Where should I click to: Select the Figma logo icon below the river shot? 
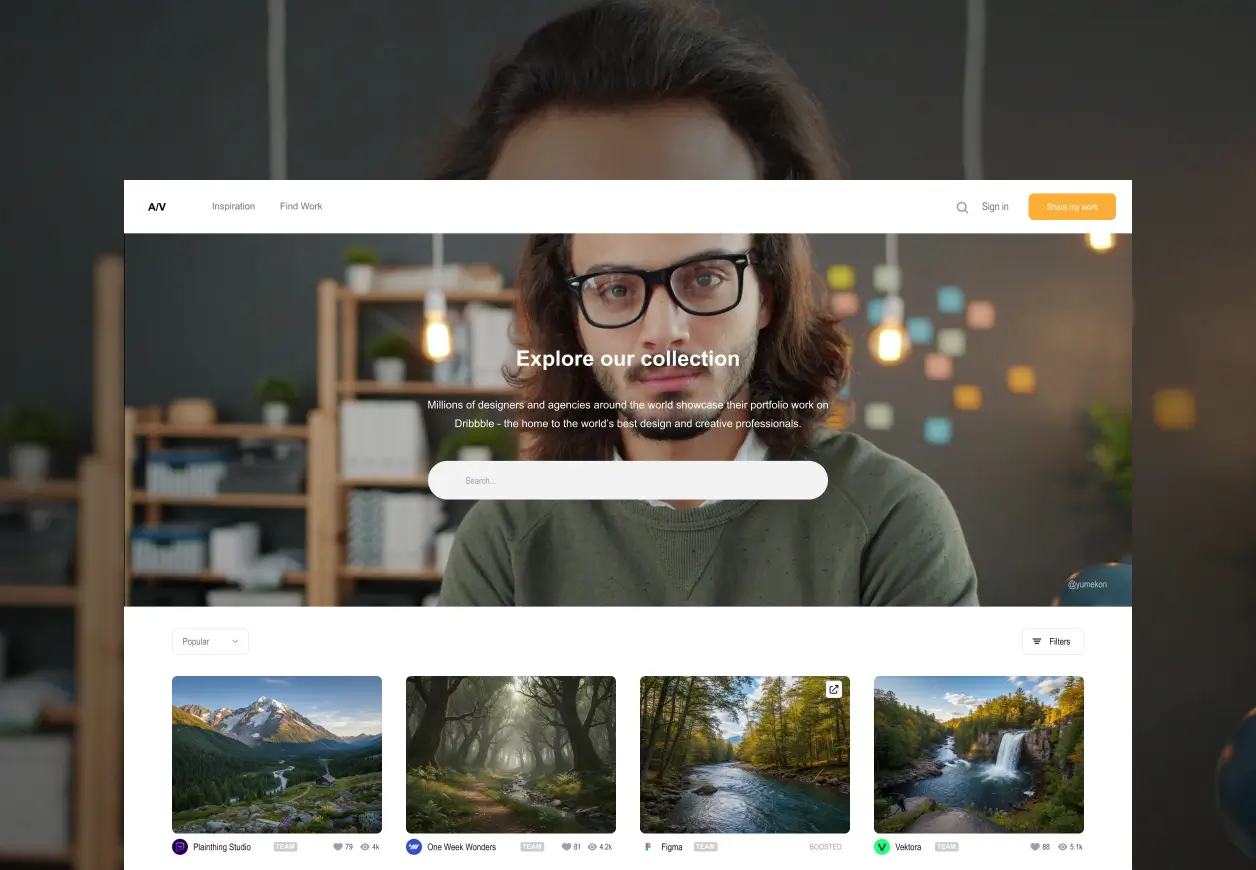[x=648, y=846]
